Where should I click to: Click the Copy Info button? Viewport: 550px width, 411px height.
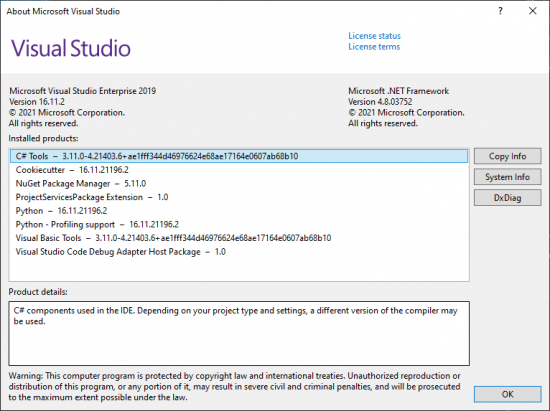click(507, 156)
